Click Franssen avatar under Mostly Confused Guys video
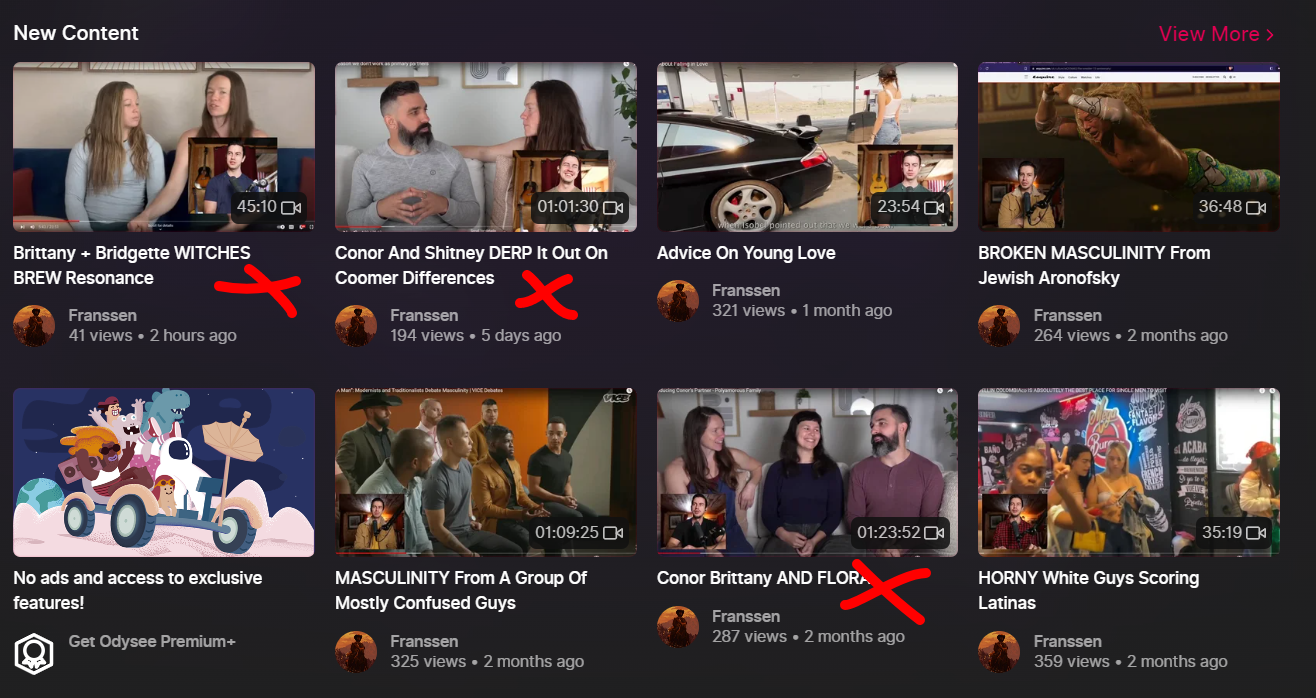Viewport: 1316px width, 698px height. coord(356,652)
